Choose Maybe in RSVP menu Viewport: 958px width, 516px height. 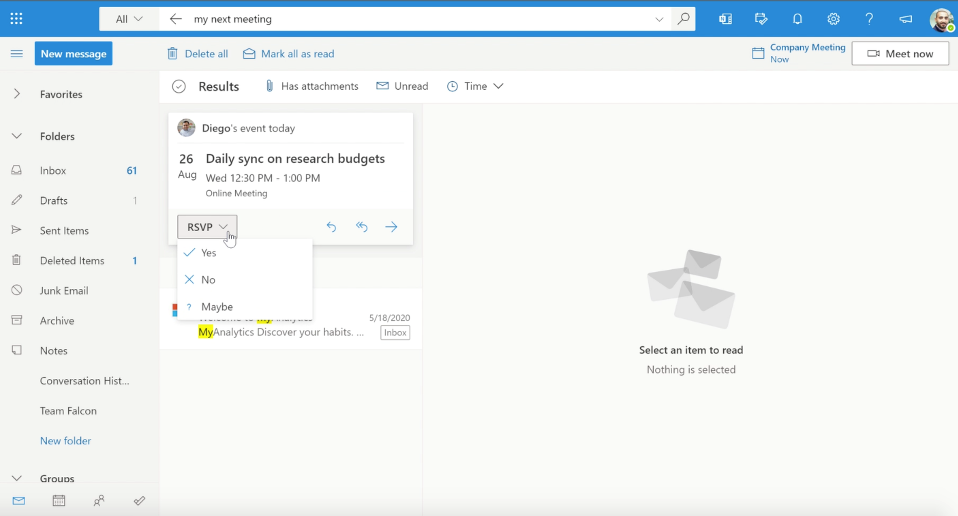pyautogui.click(x=244, y=307)
